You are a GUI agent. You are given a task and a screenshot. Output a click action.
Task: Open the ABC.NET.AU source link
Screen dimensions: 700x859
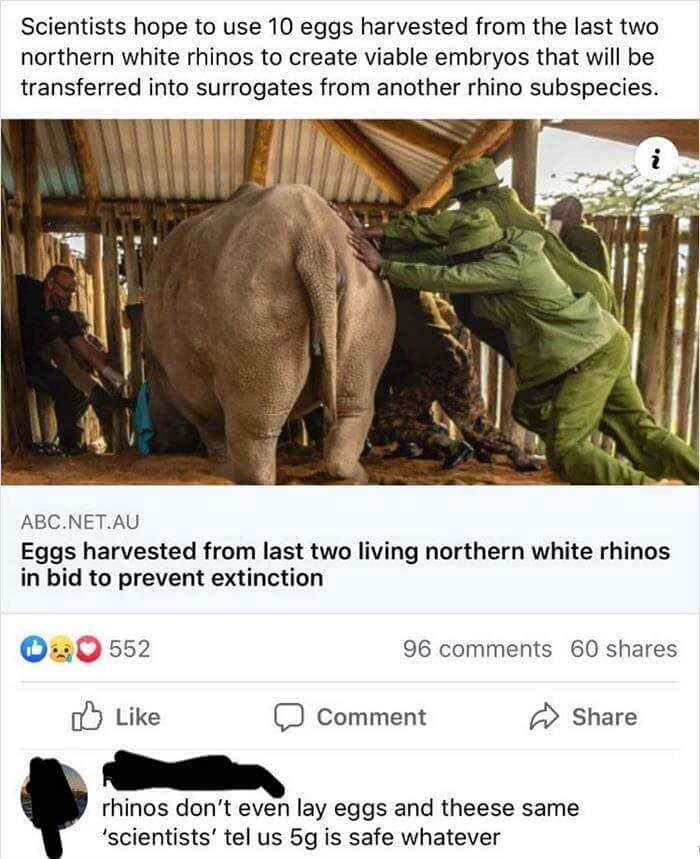80,522
